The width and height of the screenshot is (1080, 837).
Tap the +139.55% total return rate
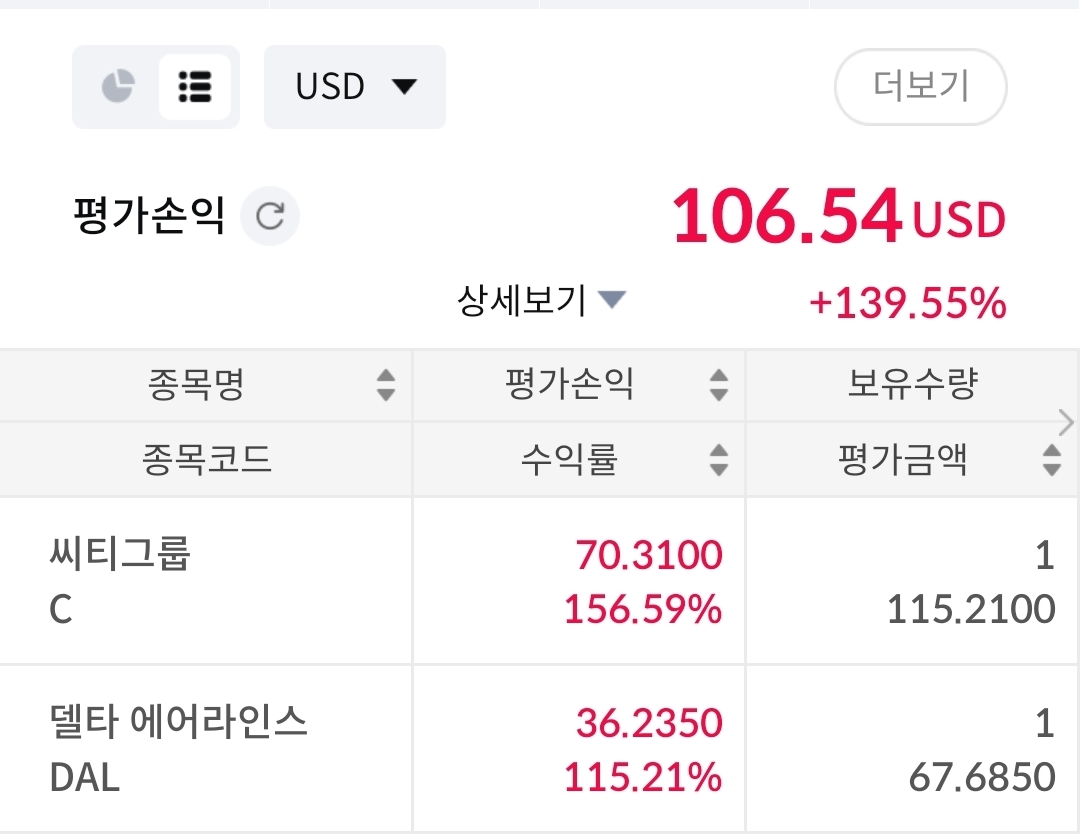point(907,302)
